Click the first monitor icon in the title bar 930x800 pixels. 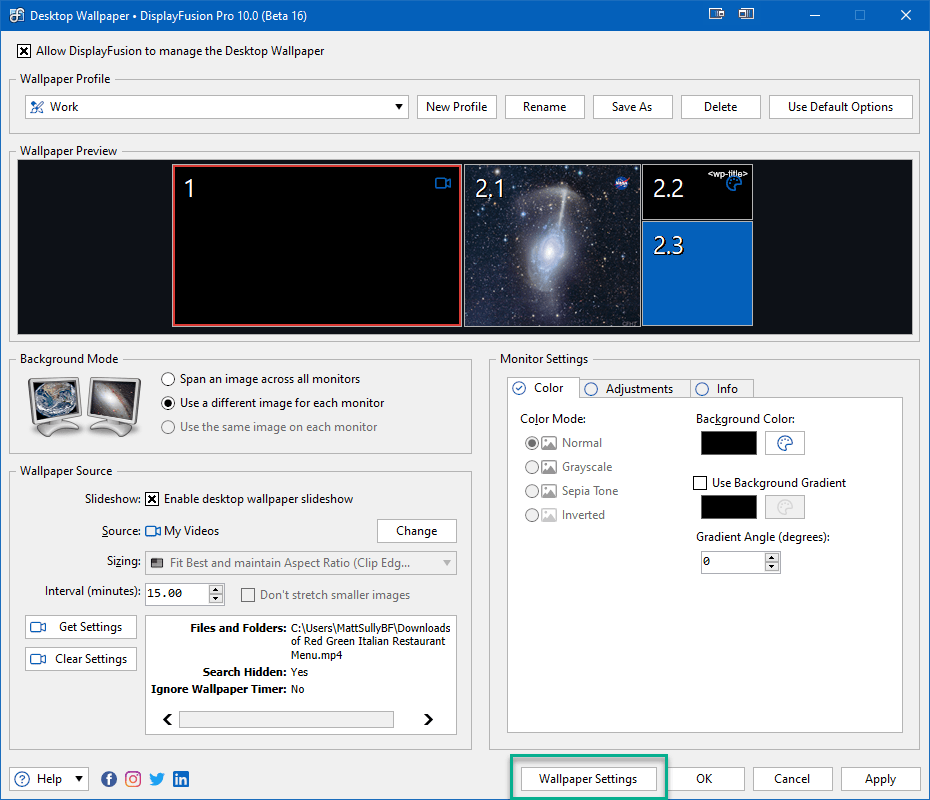(716, 15)
